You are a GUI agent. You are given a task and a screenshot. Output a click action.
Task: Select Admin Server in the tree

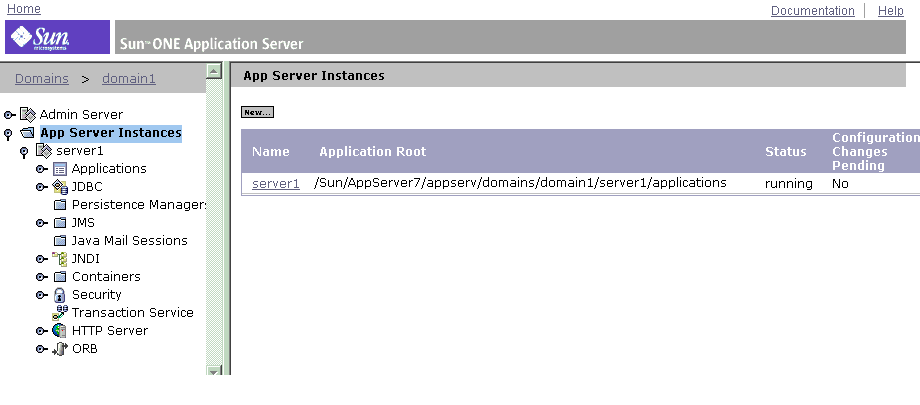[81, 114]
